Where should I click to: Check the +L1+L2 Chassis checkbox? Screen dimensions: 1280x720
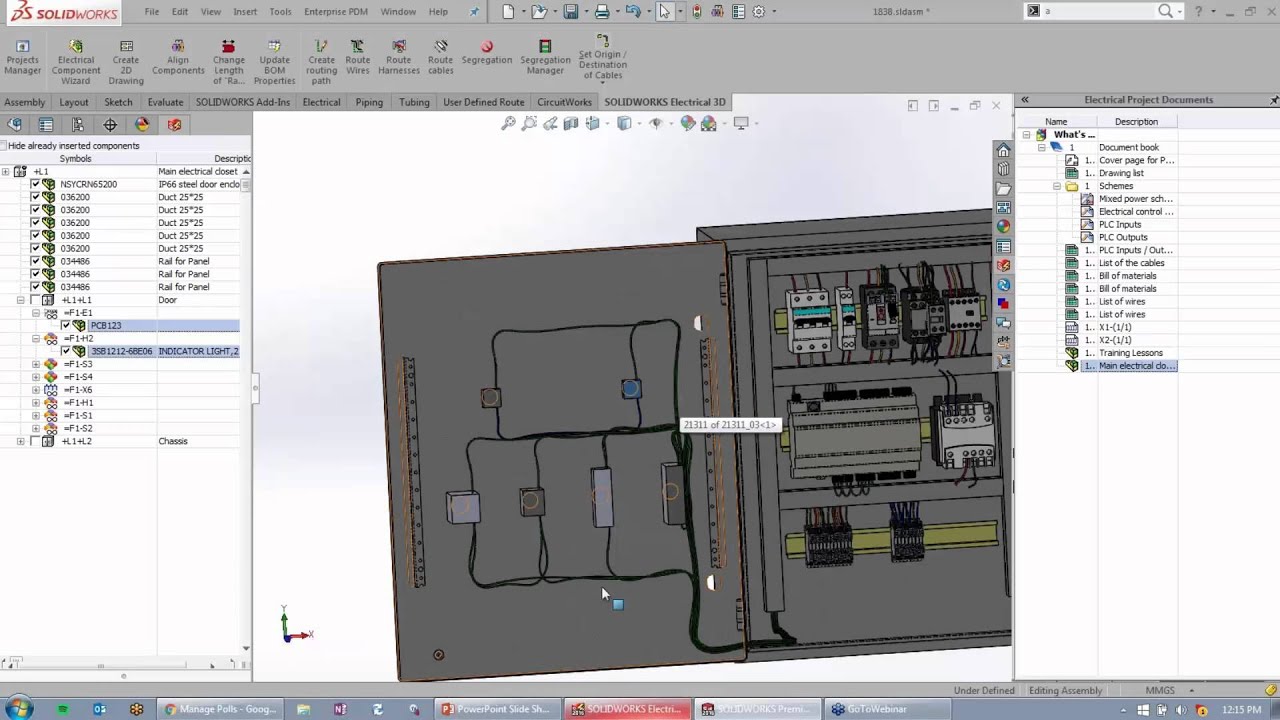click(x=35, y=441)
